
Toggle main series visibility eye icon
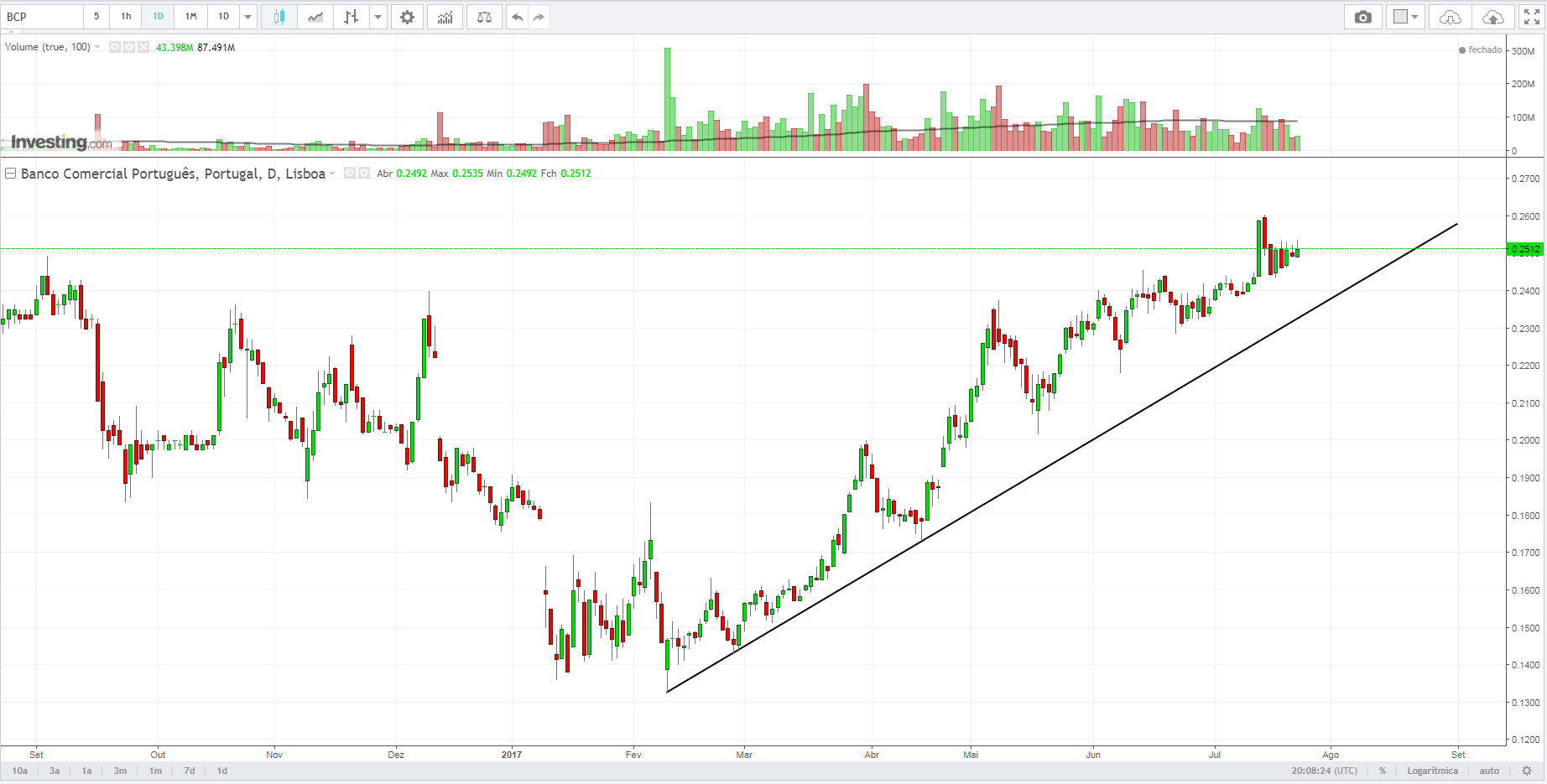tap(350, 174)
